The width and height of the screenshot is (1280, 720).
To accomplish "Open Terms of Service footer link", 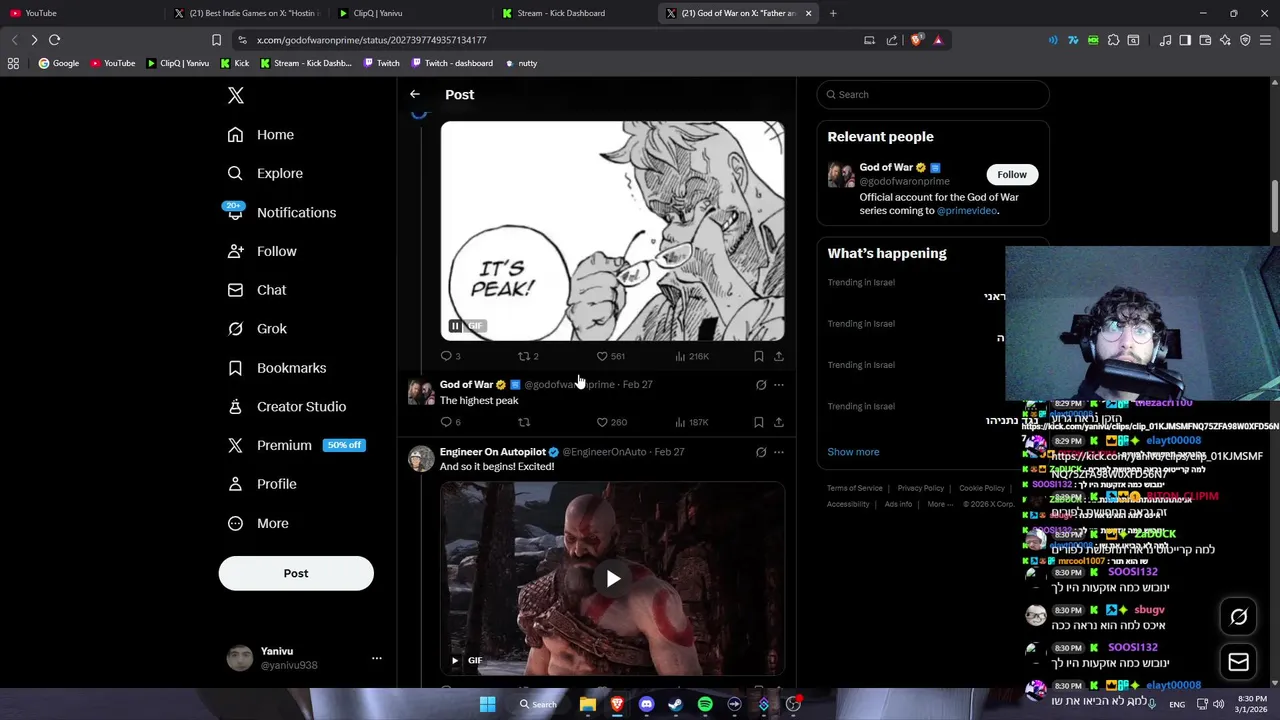I will tap(855, 488).
